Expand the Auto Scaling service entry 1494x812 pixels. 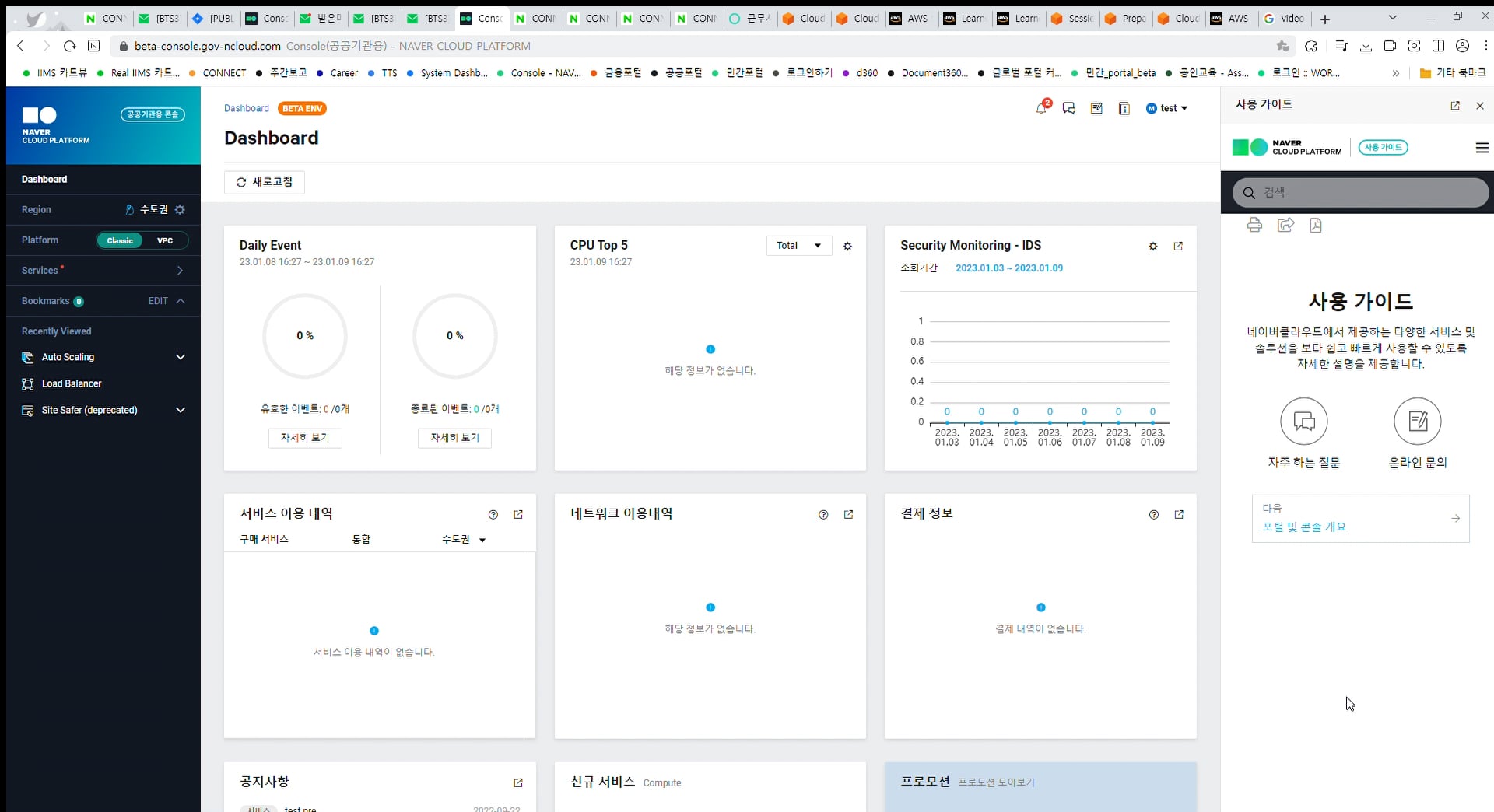181,357
